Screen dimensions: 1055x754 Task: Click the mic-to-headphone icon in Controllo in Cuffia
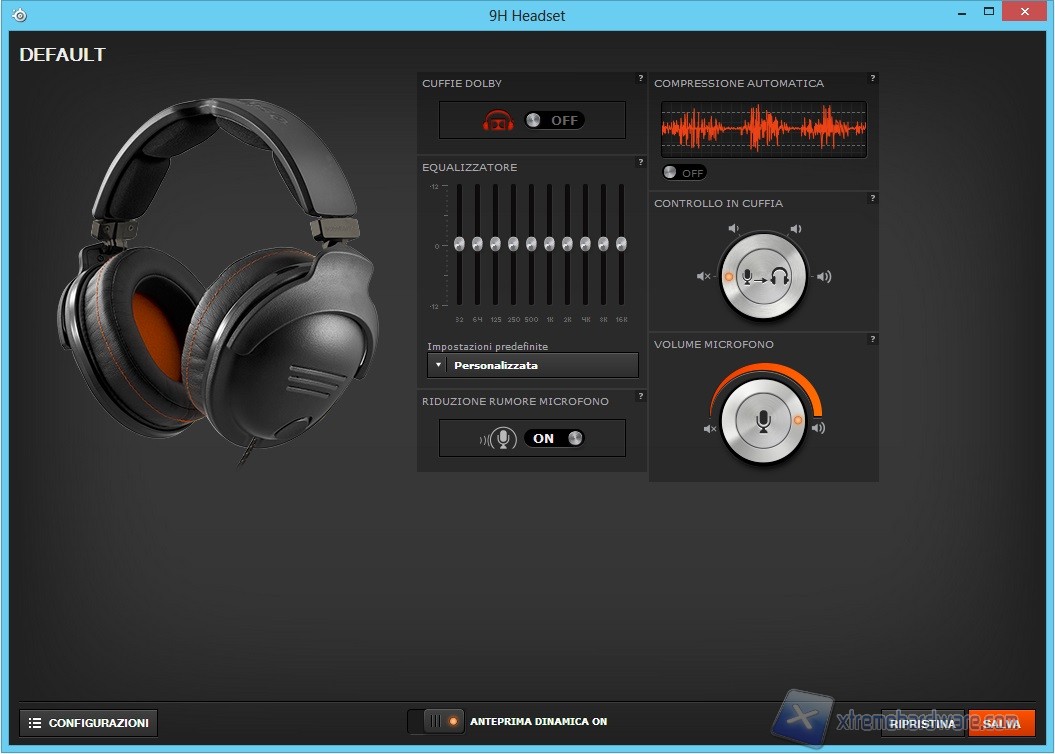[x=762, y=276]
